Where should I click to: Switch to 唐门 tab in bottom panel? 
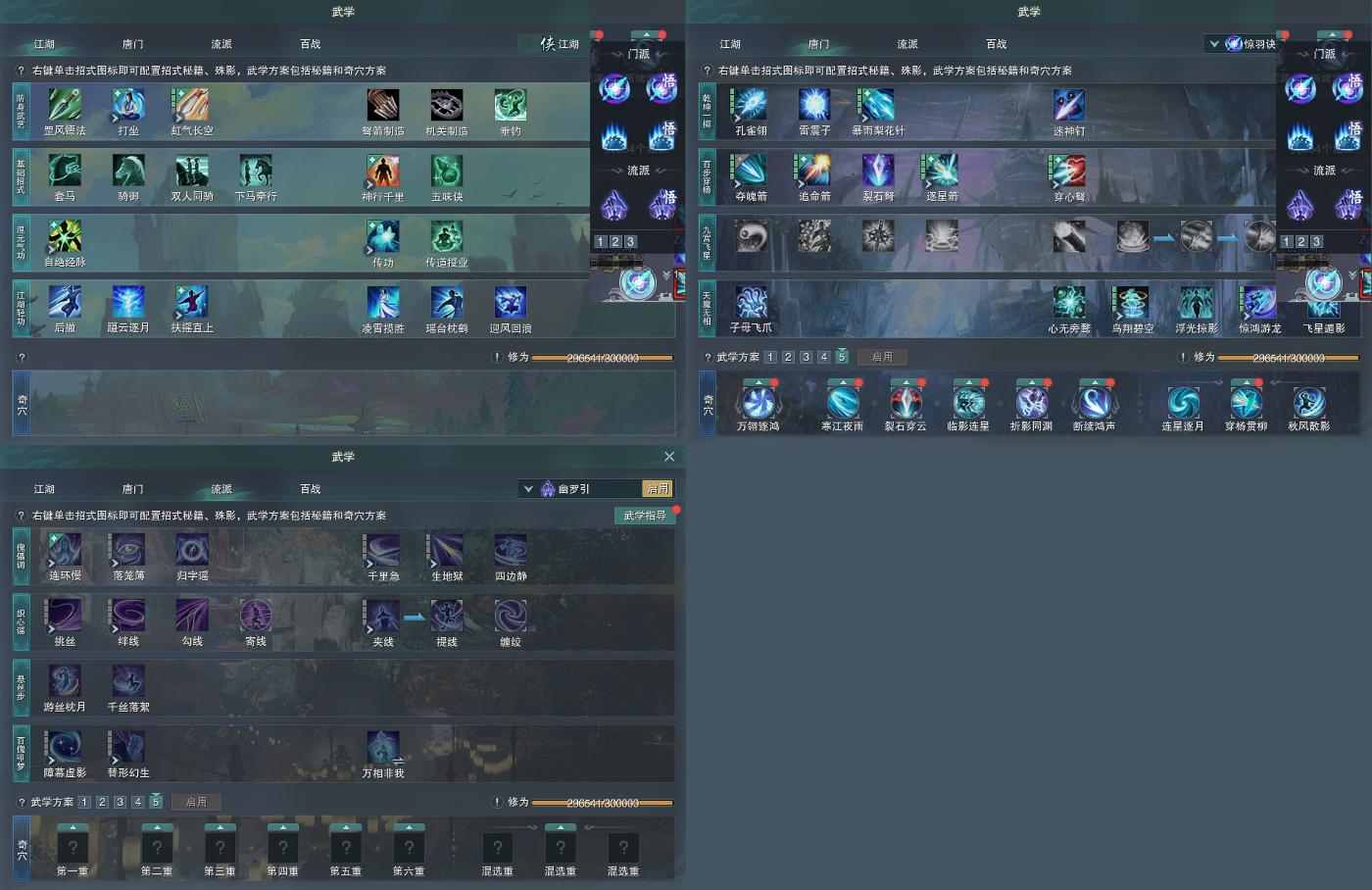click(x=132, y=488)
